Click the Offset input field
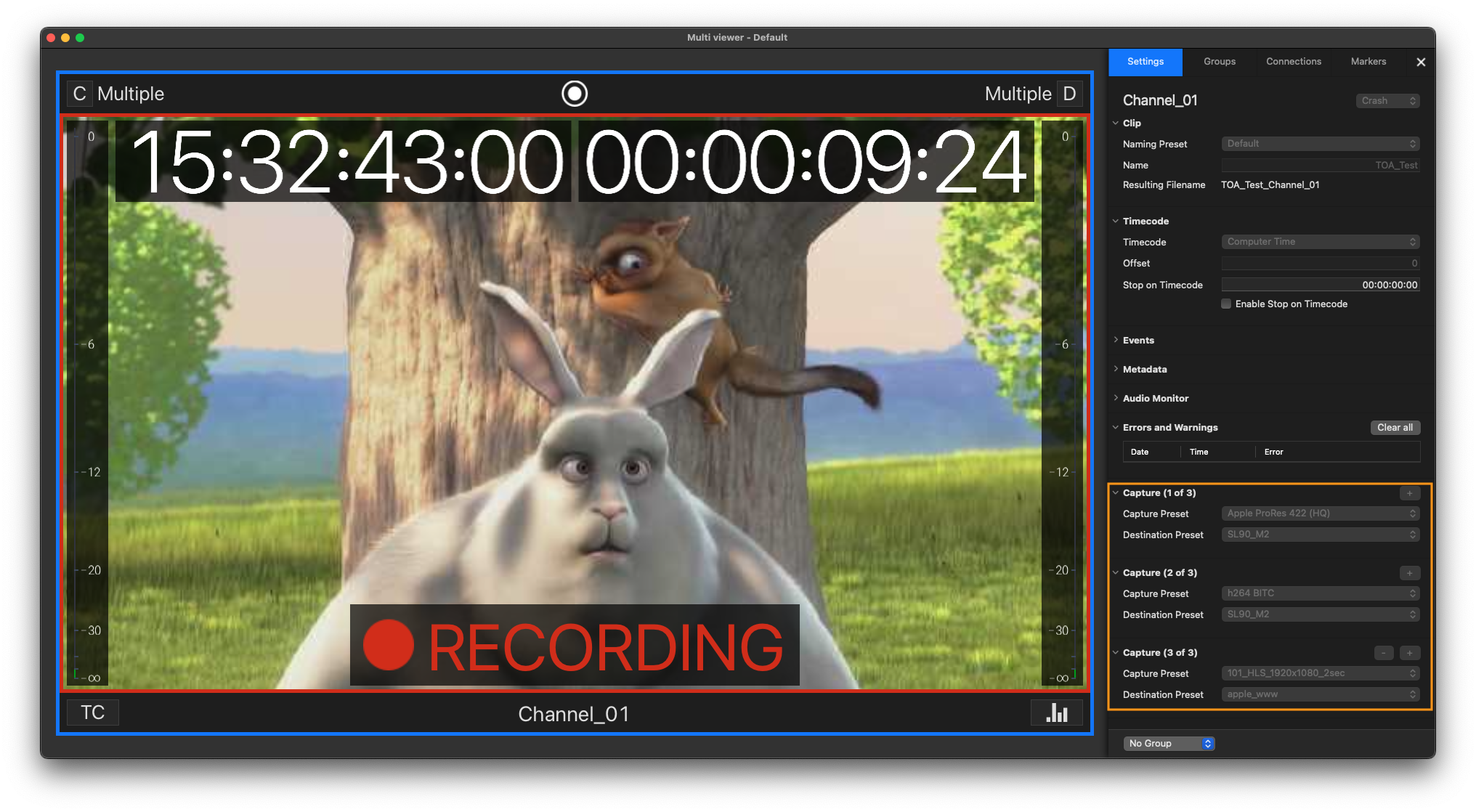Viewport: 1476px width, 812px height. (1321, 264)
